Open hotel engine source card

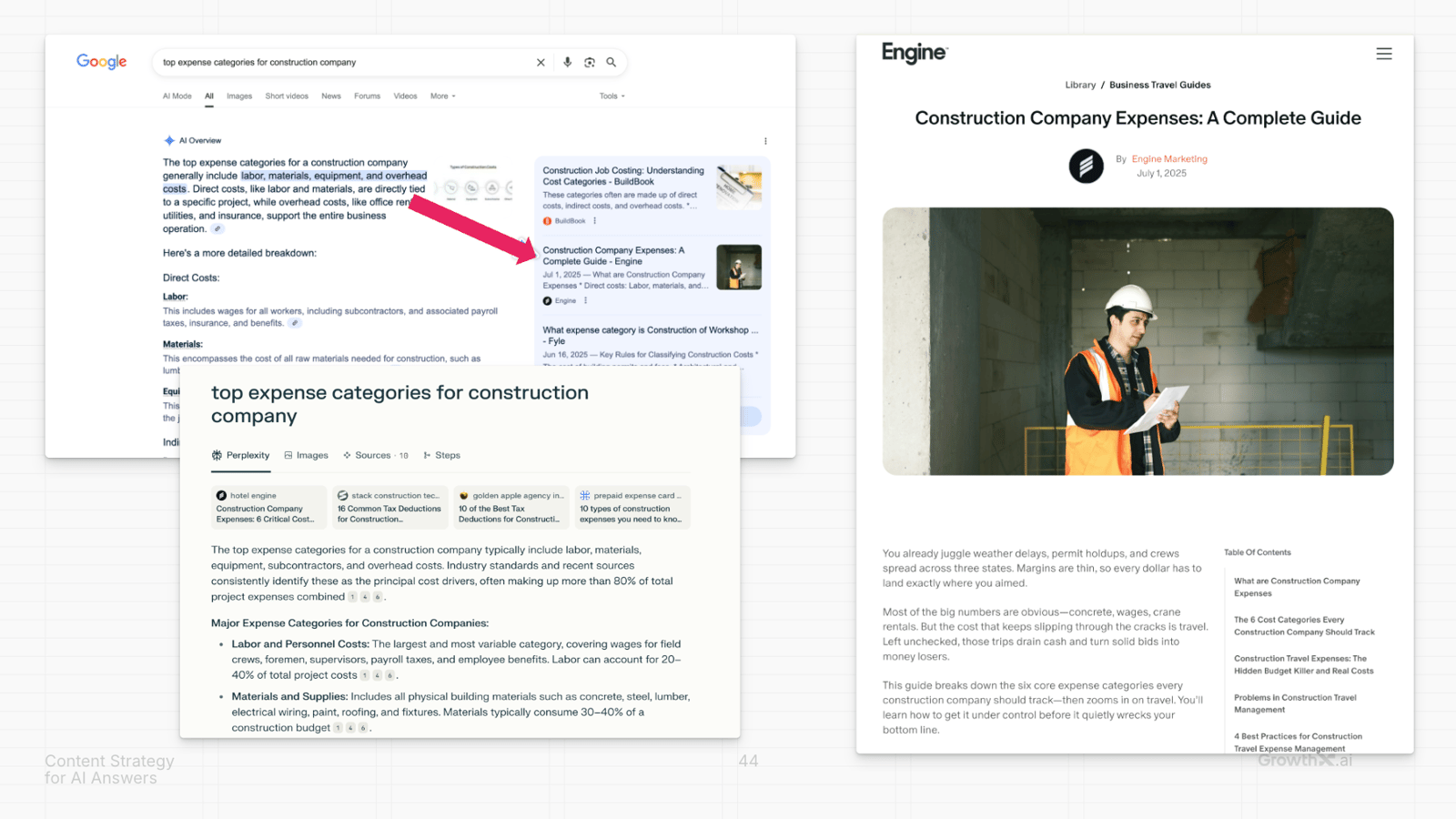coord(268,507)
